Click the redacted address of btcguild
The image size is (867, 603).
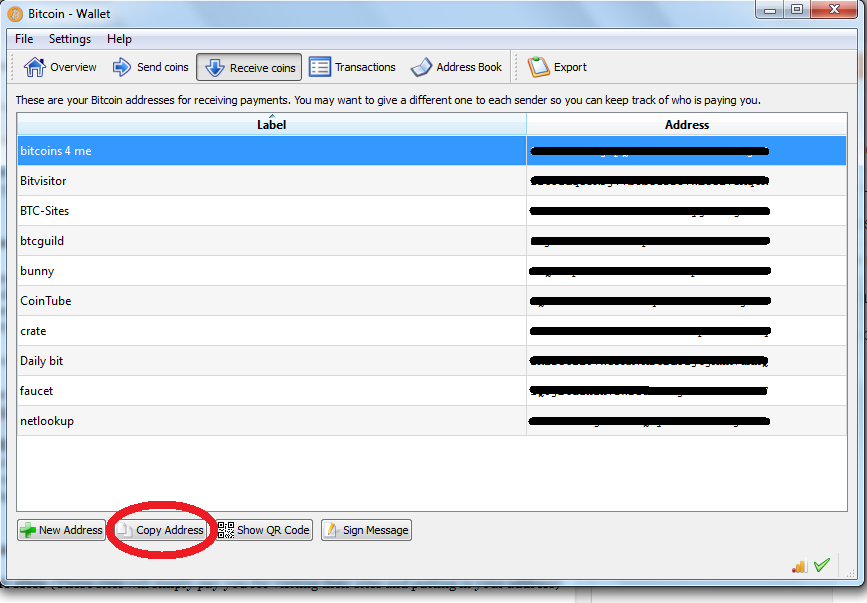pos(650,241)
